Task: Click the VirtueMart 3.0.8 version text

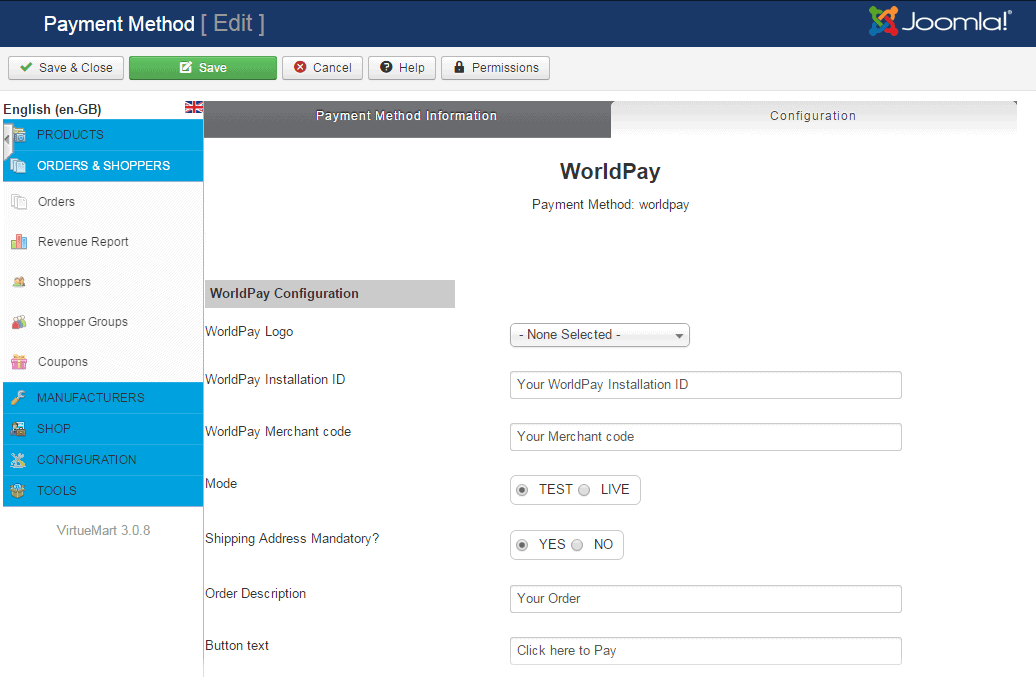Action: coord(103,530)
